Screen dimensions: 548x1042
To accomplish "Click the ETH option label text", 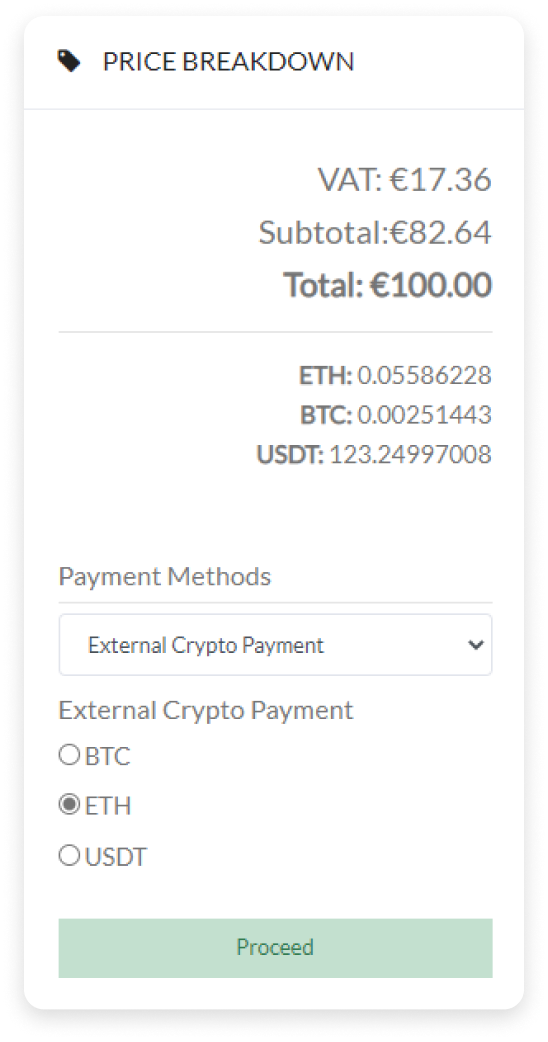I will [x=108, y=807].
